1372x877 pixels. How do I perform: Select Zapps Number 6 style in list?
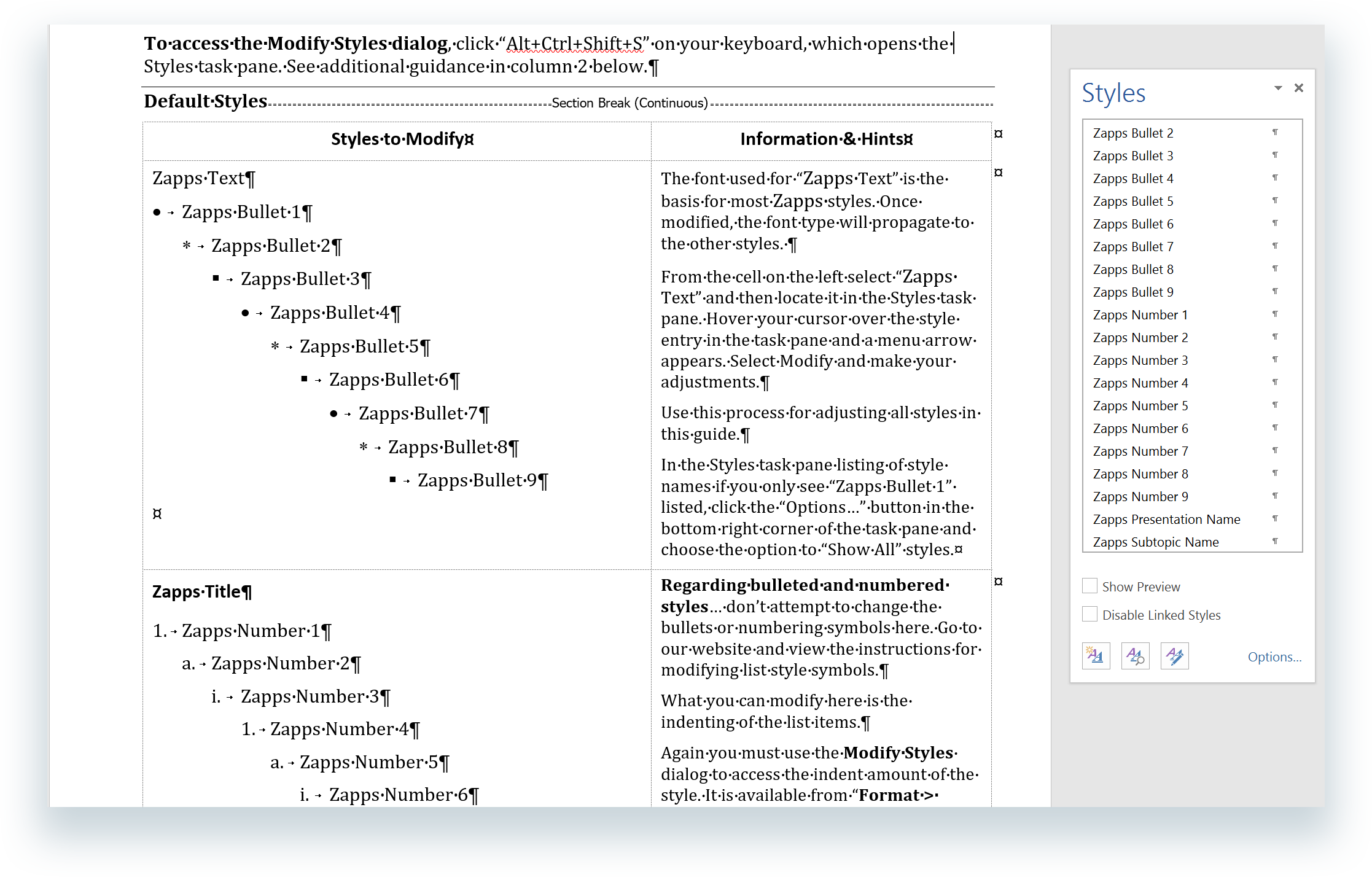[x=1191, y=428]
